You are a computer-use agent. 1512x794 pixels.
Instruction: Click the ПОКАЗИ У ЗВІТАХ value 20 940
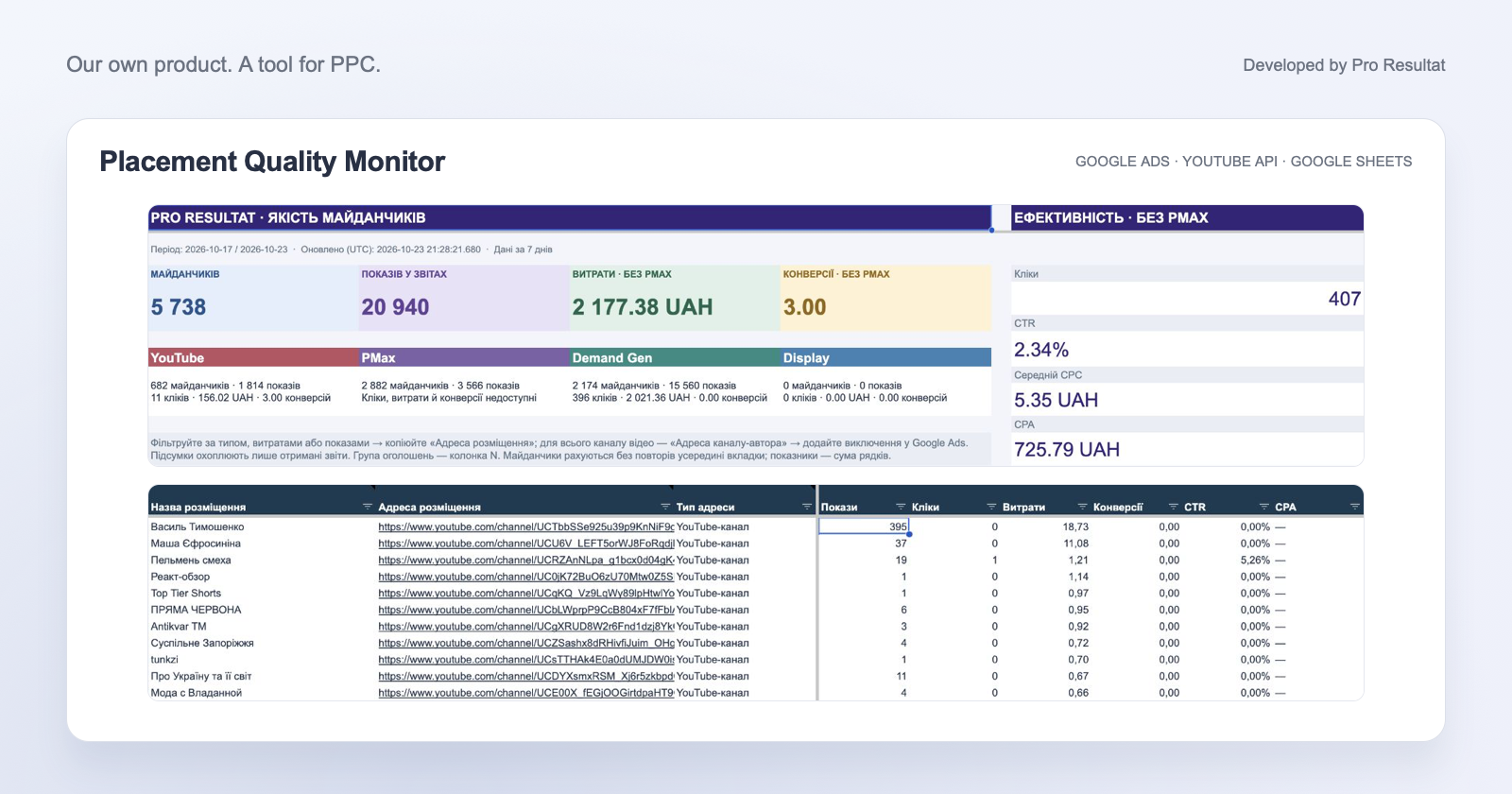point(395,307)
